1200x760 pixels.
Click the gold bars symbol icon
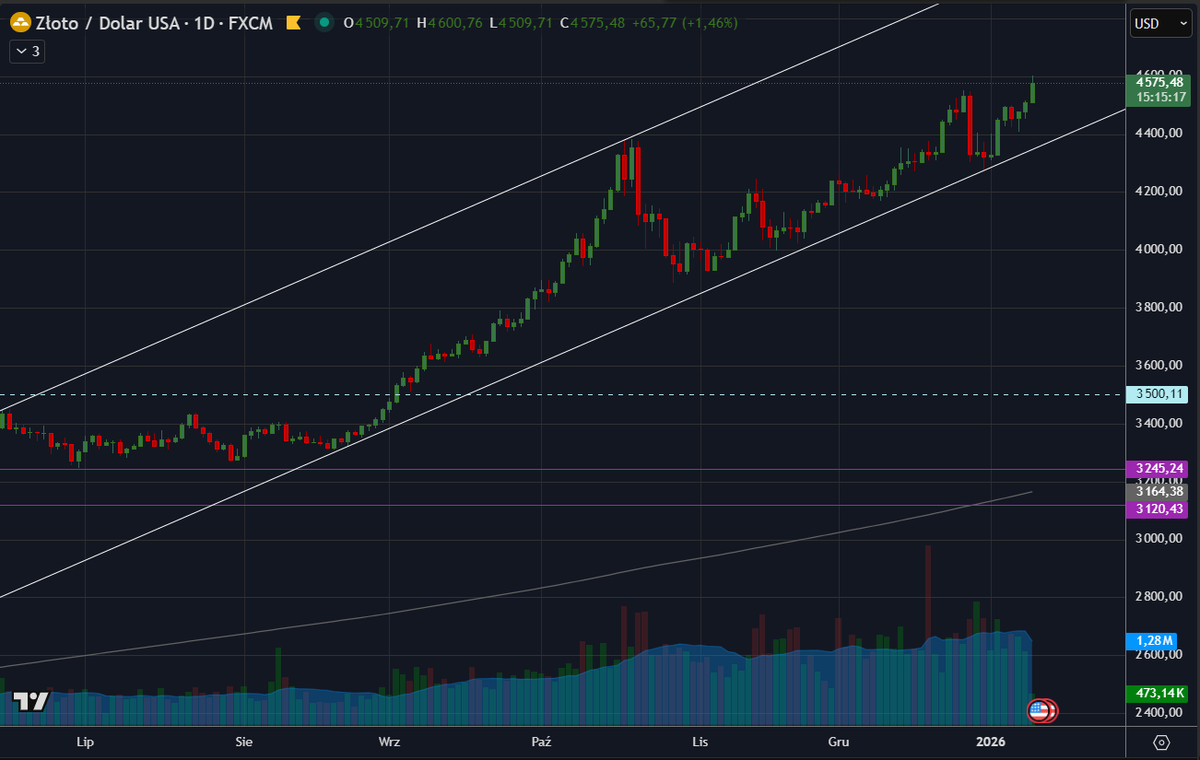(x=19, y=23)
